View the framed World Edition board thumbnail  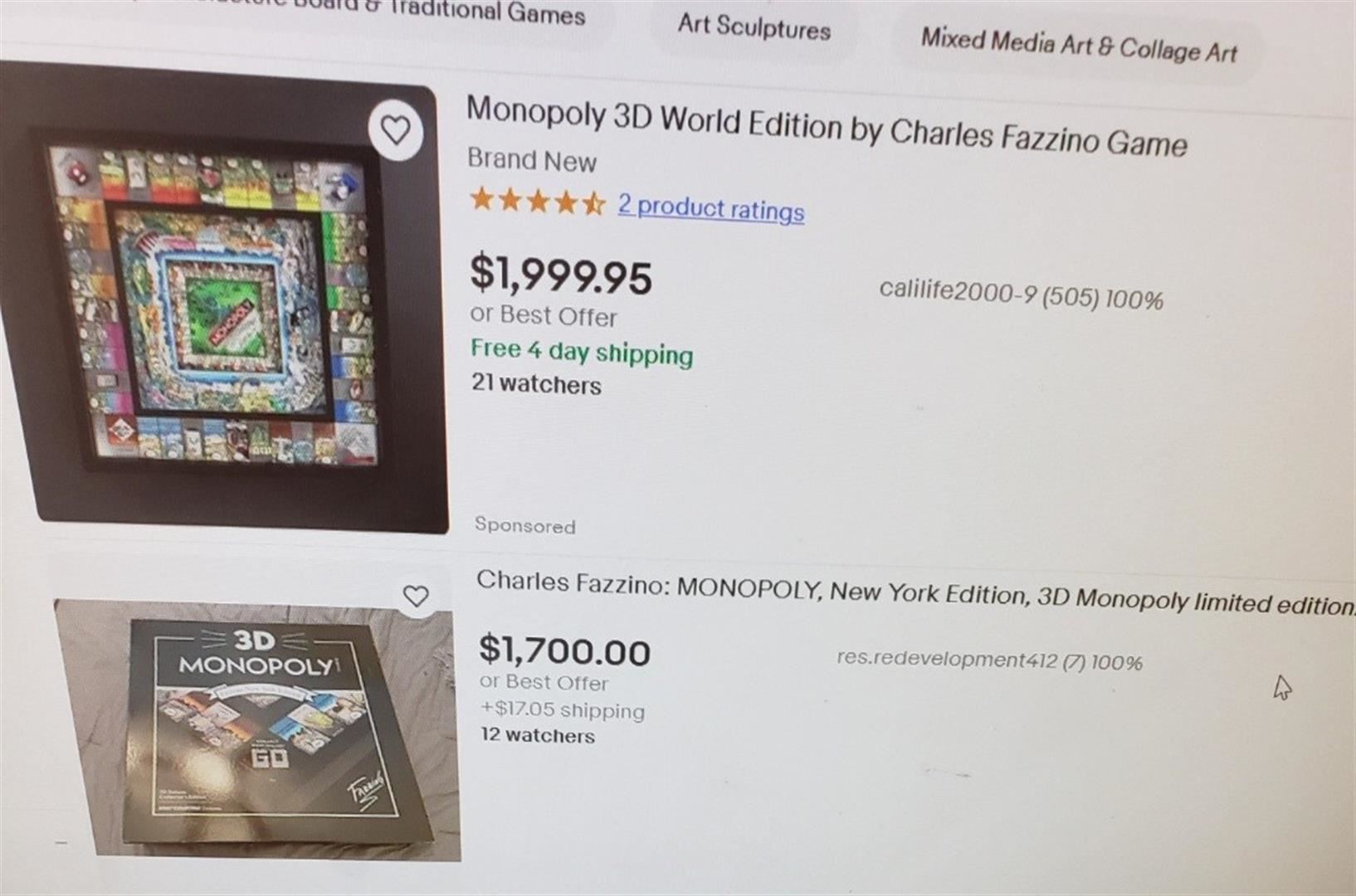(x=222, y=299)
